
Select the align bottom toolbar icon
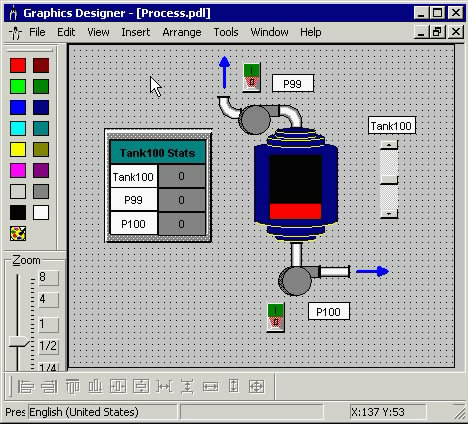(x=95, y=387)
